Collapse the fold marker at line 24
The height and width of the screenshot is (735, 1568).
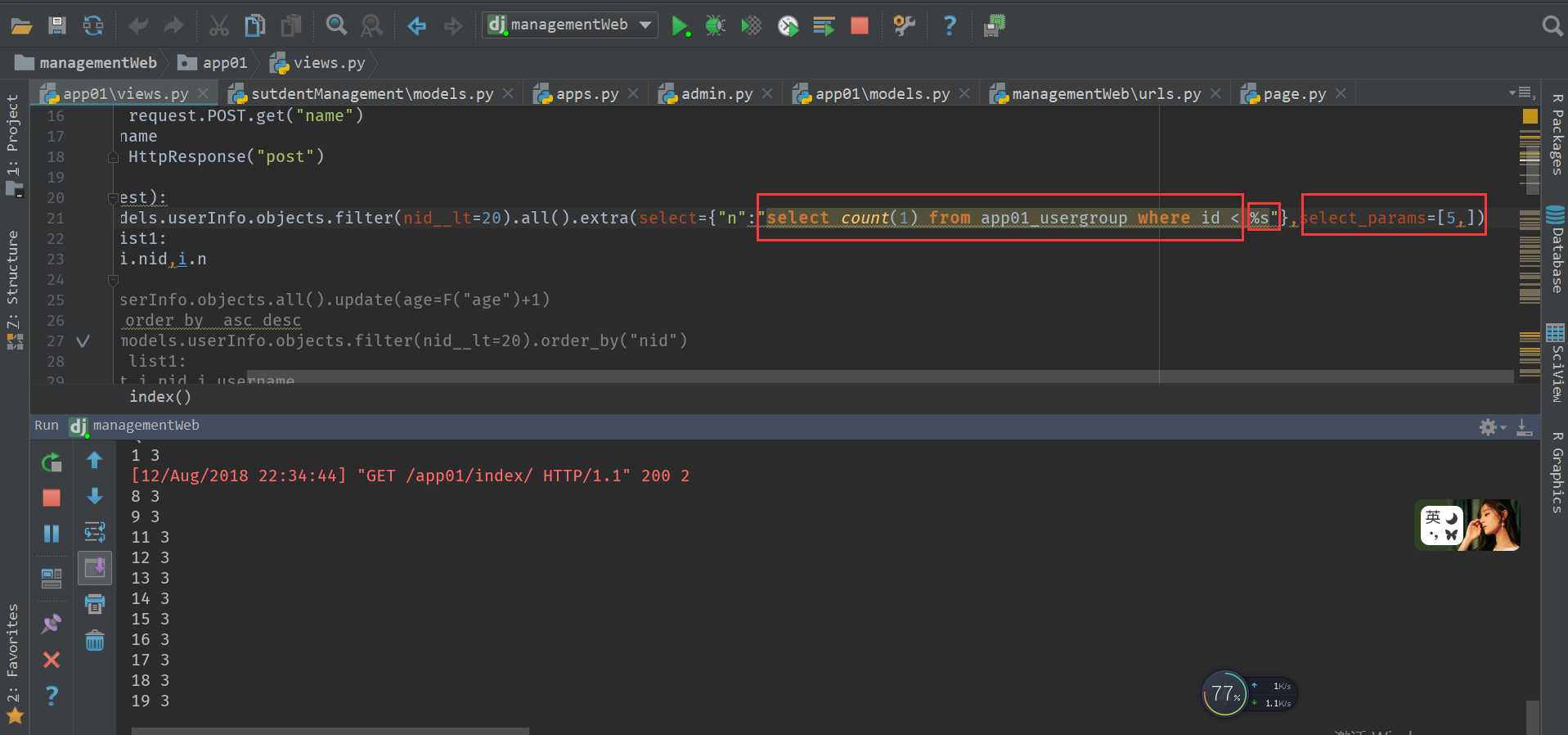tap(113, 280)
